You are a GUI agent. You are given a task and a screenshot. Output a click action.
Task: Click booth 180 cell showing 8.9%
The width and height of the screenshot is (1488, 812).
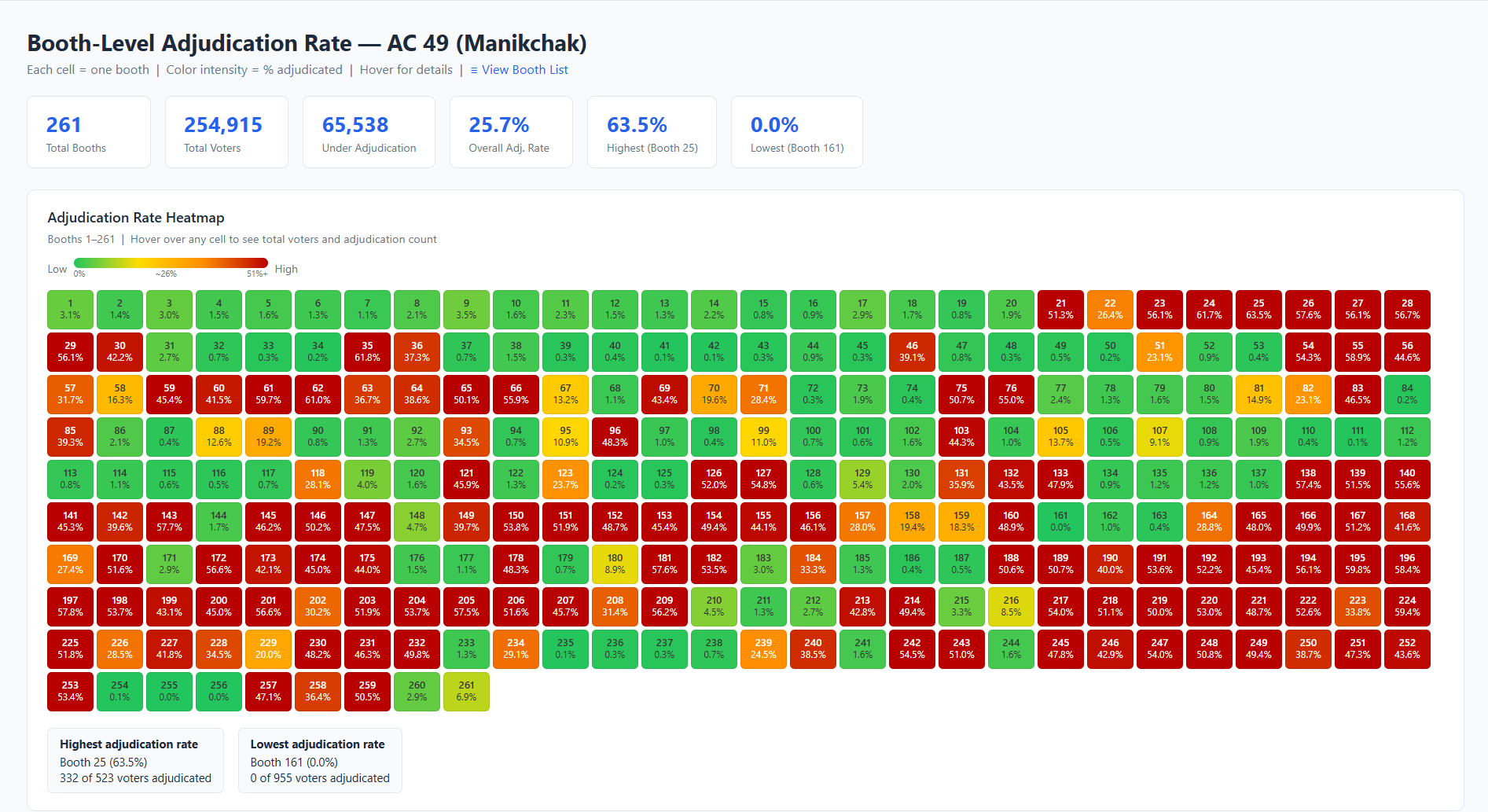coord(615,564)
